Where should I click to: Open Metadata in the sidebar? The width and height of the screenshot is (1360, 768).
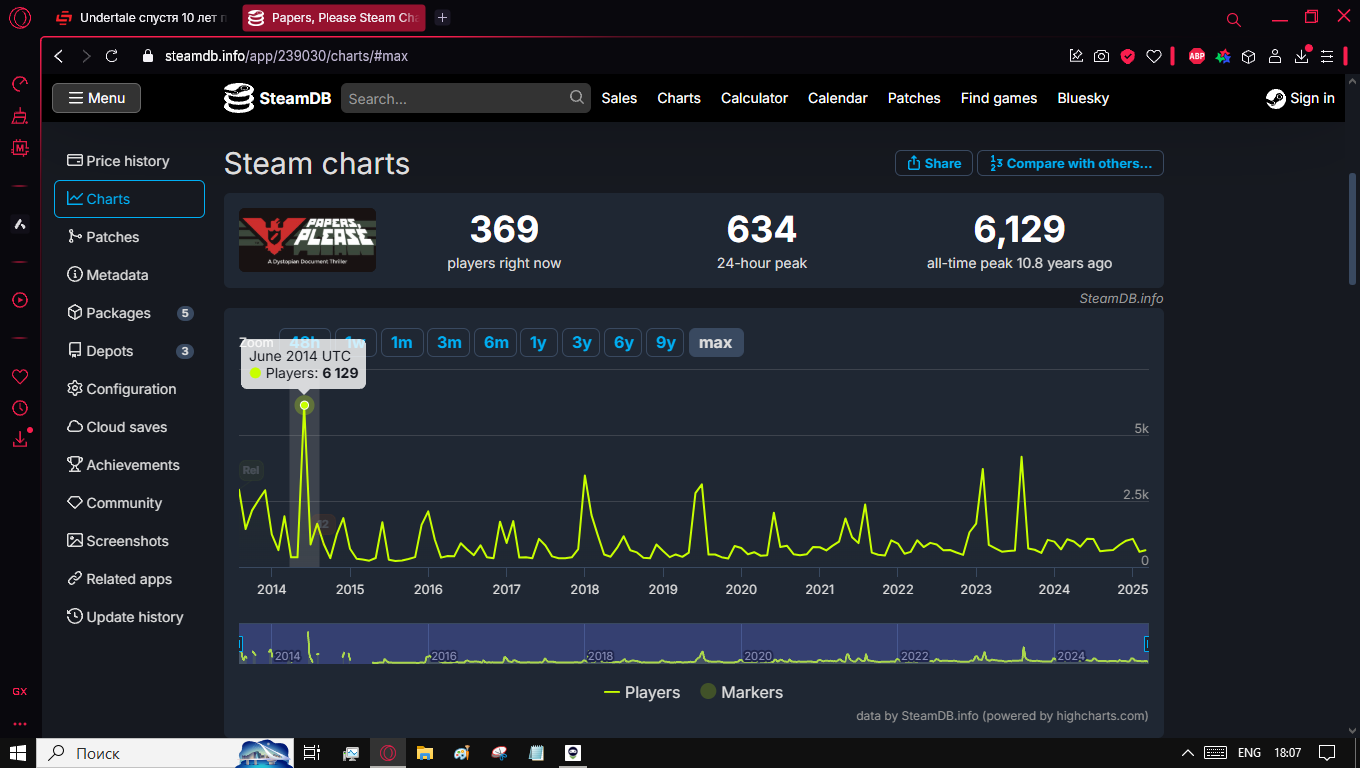[129, 275]
